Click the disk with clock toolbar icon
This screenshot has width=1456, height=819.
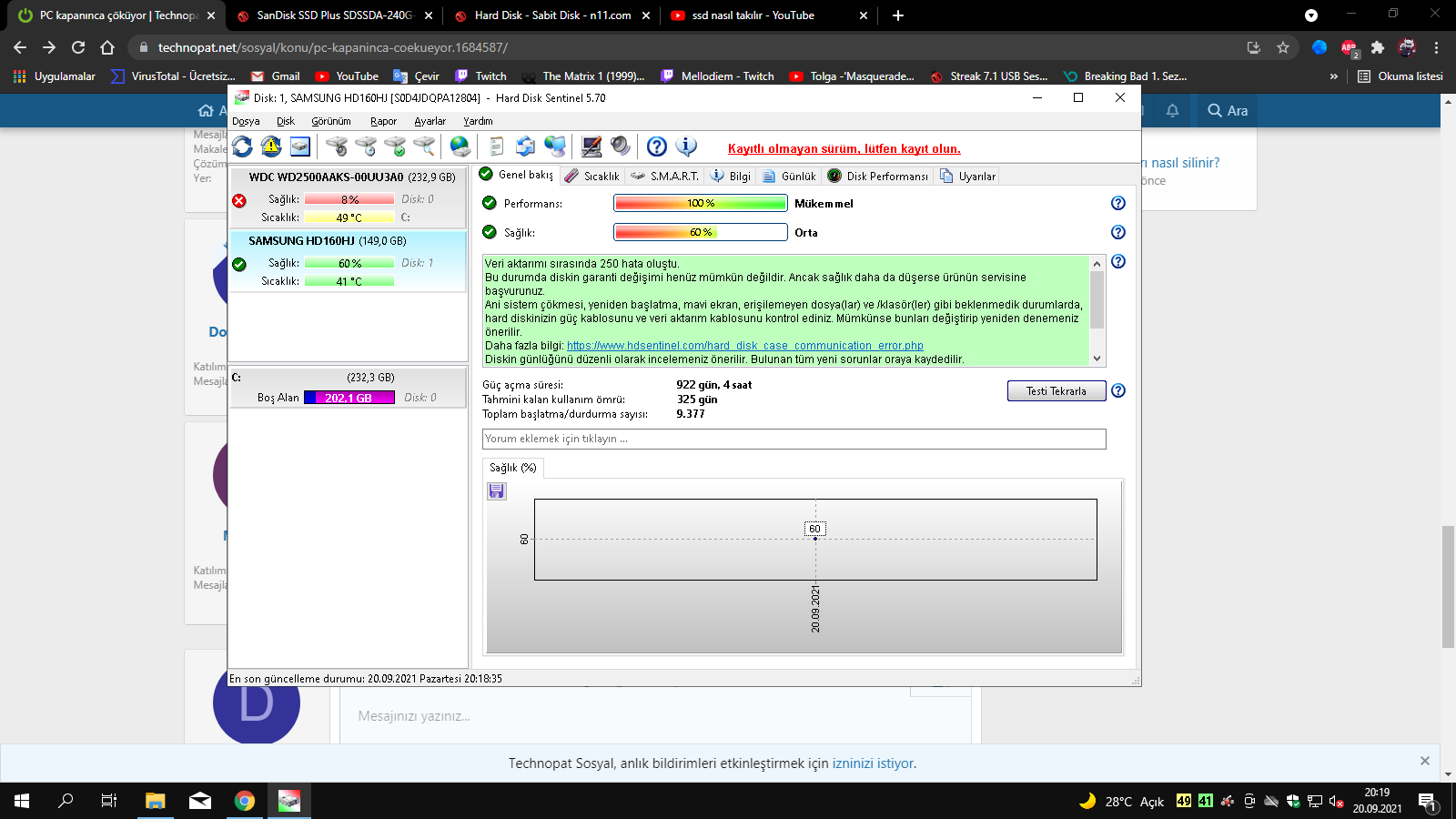point(366,147)
